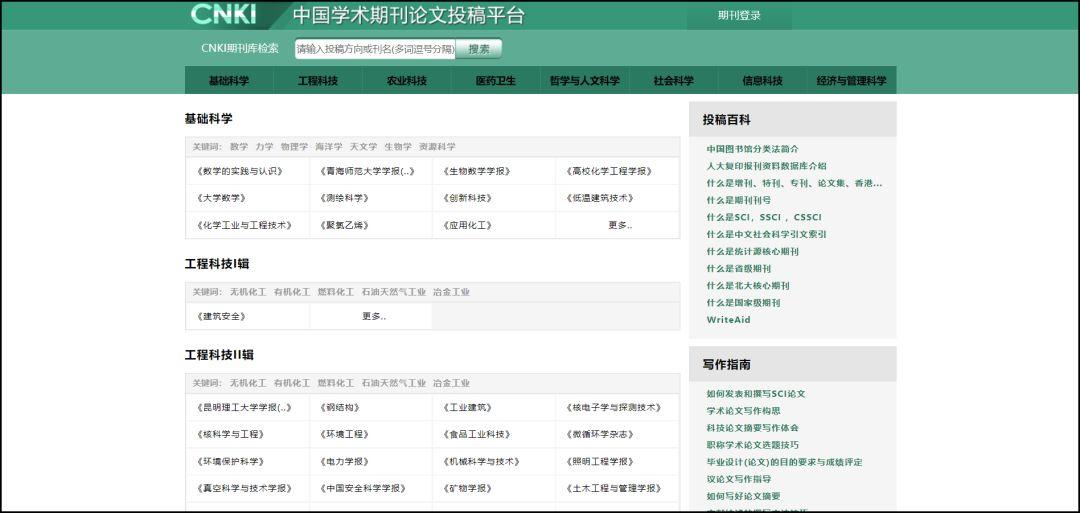Open journal 《钢结构》
The image size is (1080, 513).
[x=340, y=408]
